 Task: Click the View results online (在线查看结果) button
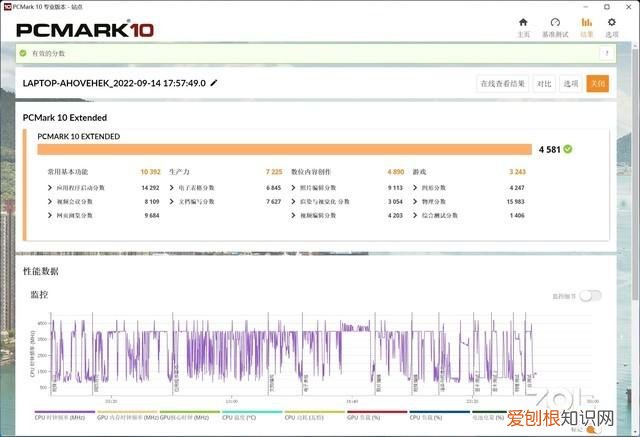502,84
